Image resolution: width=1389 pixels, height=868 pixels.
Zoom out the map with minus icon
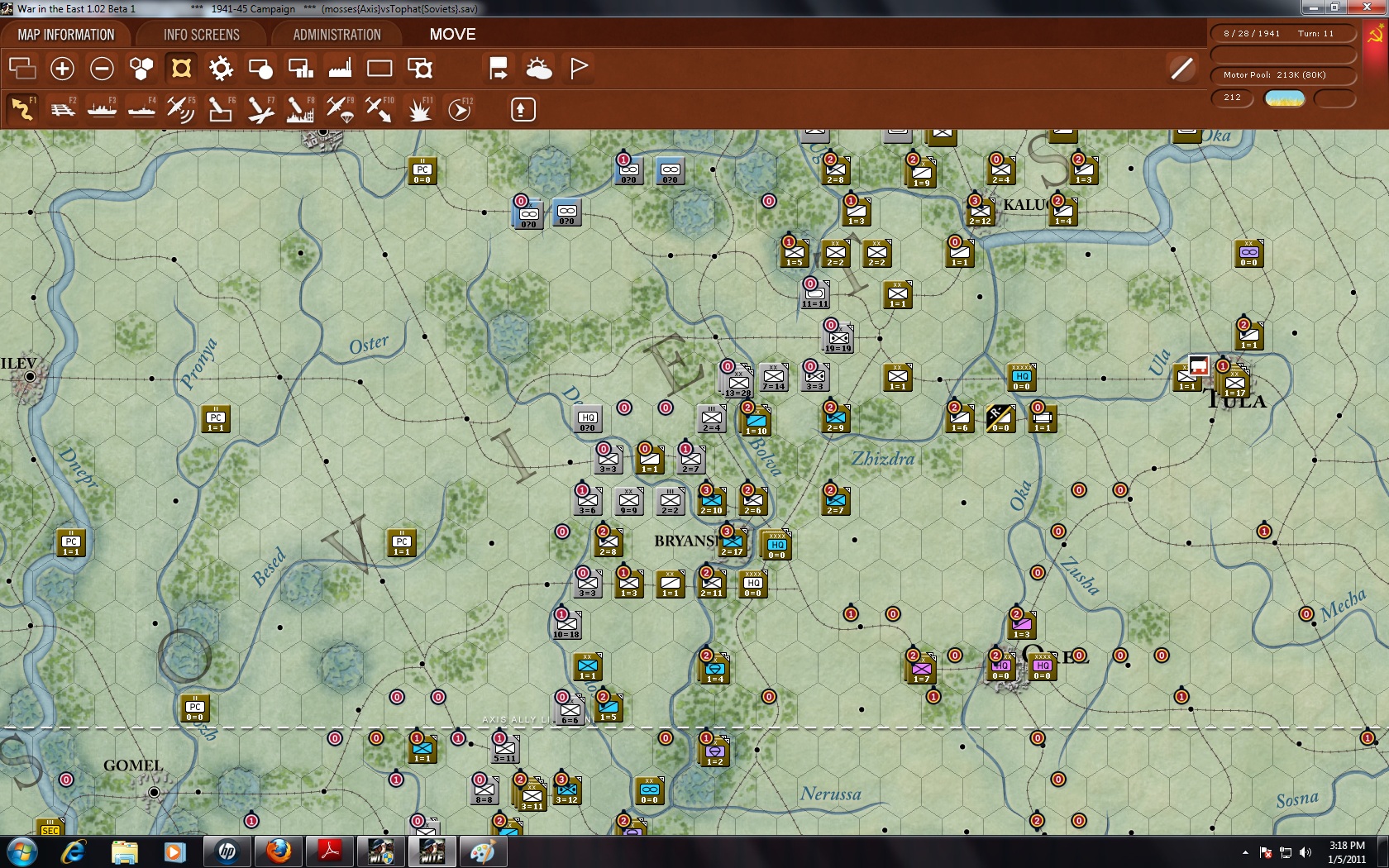coord(102,68)
